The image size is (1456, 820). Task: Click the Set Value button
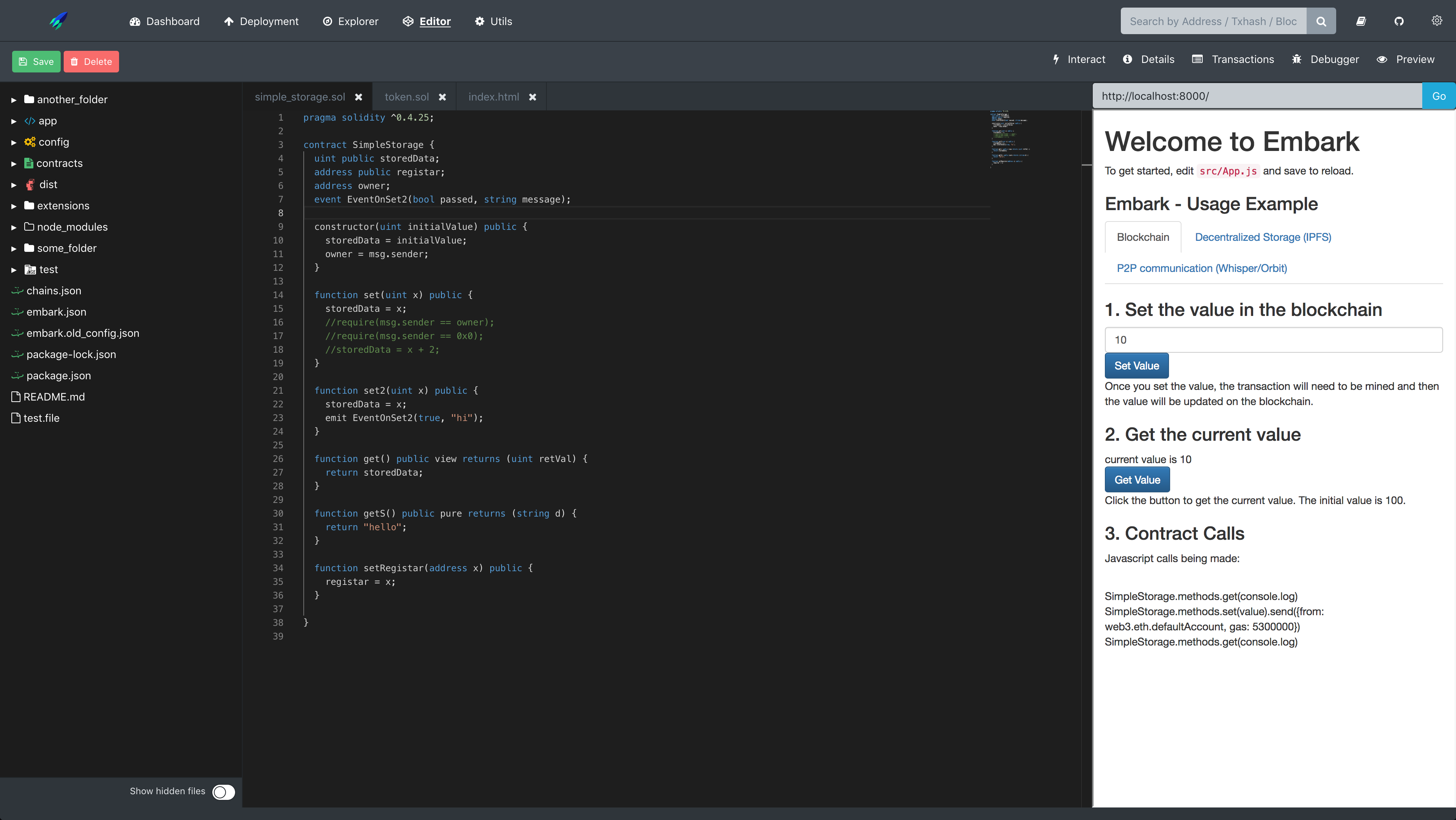tap(1136, 365)
